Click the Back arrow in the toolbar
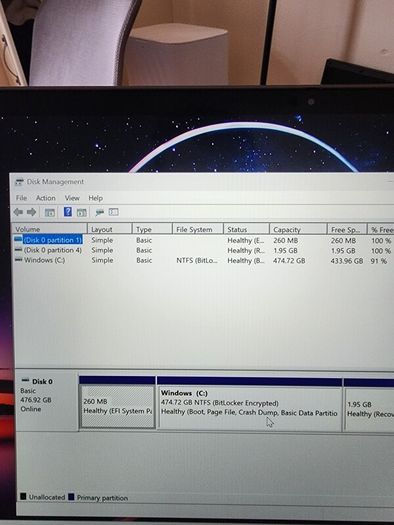Viewport: 394px width, 525px height. [18, 212]
